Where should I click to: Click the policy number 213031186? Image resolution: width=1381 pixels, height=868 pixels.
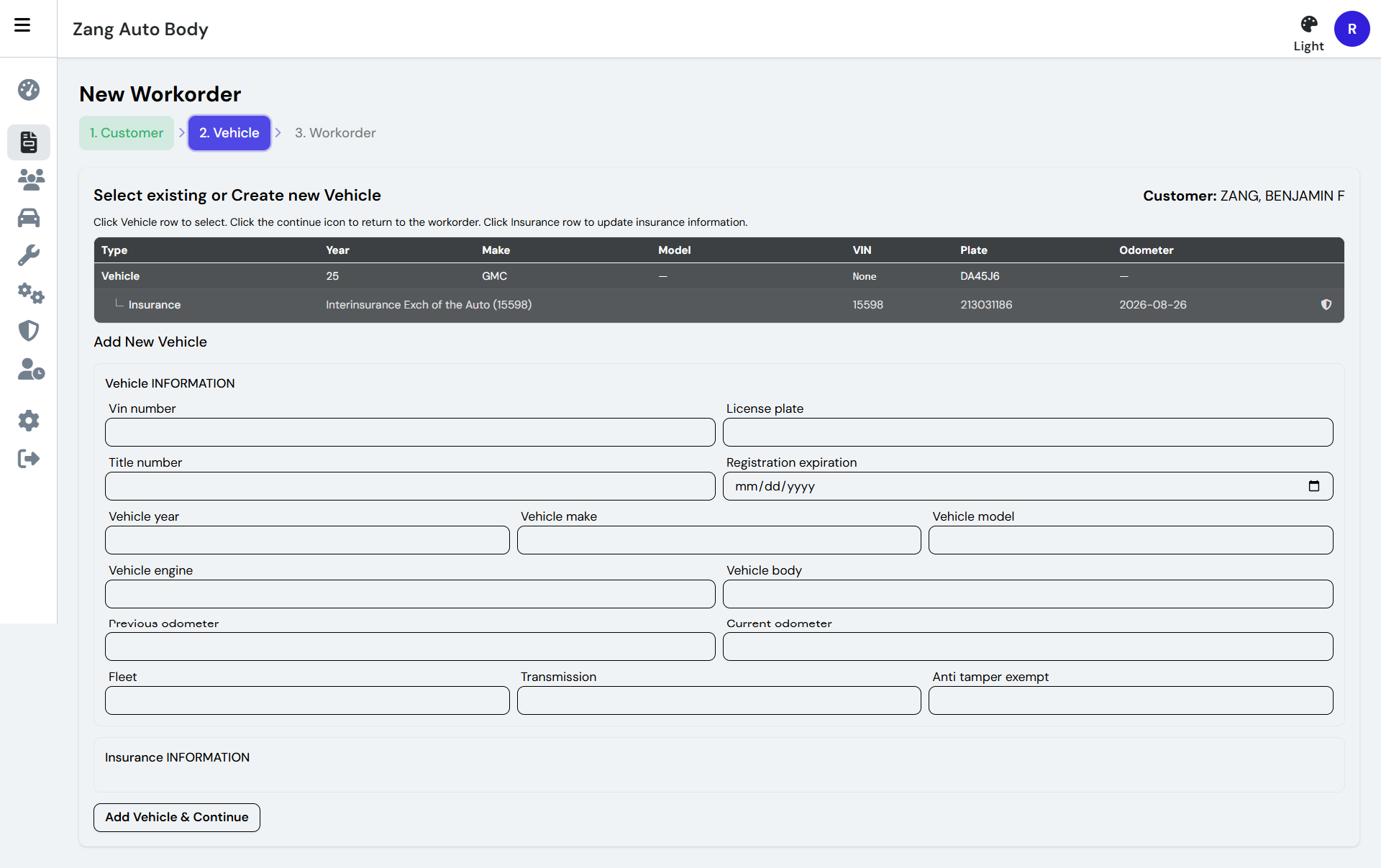click(986, 305)
